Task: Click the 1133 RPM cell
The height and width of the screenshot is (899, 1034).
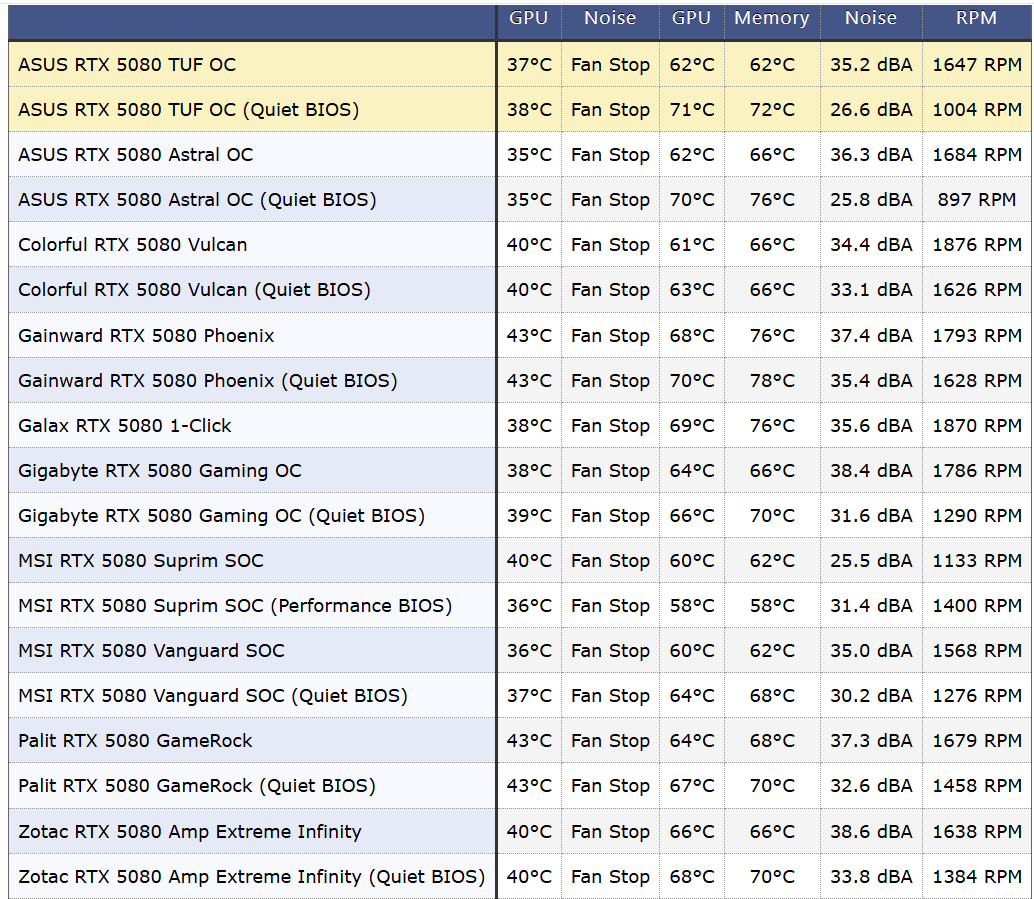Action: pyautogui.click(x=977, y=561)
